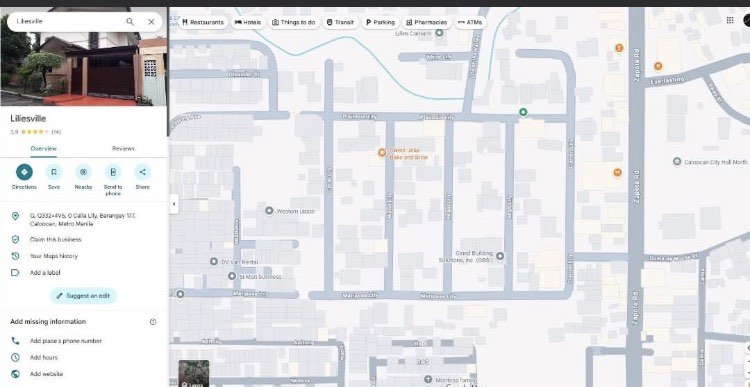
Task: Select the Pharmacies chip
Action: click(427, 22)
